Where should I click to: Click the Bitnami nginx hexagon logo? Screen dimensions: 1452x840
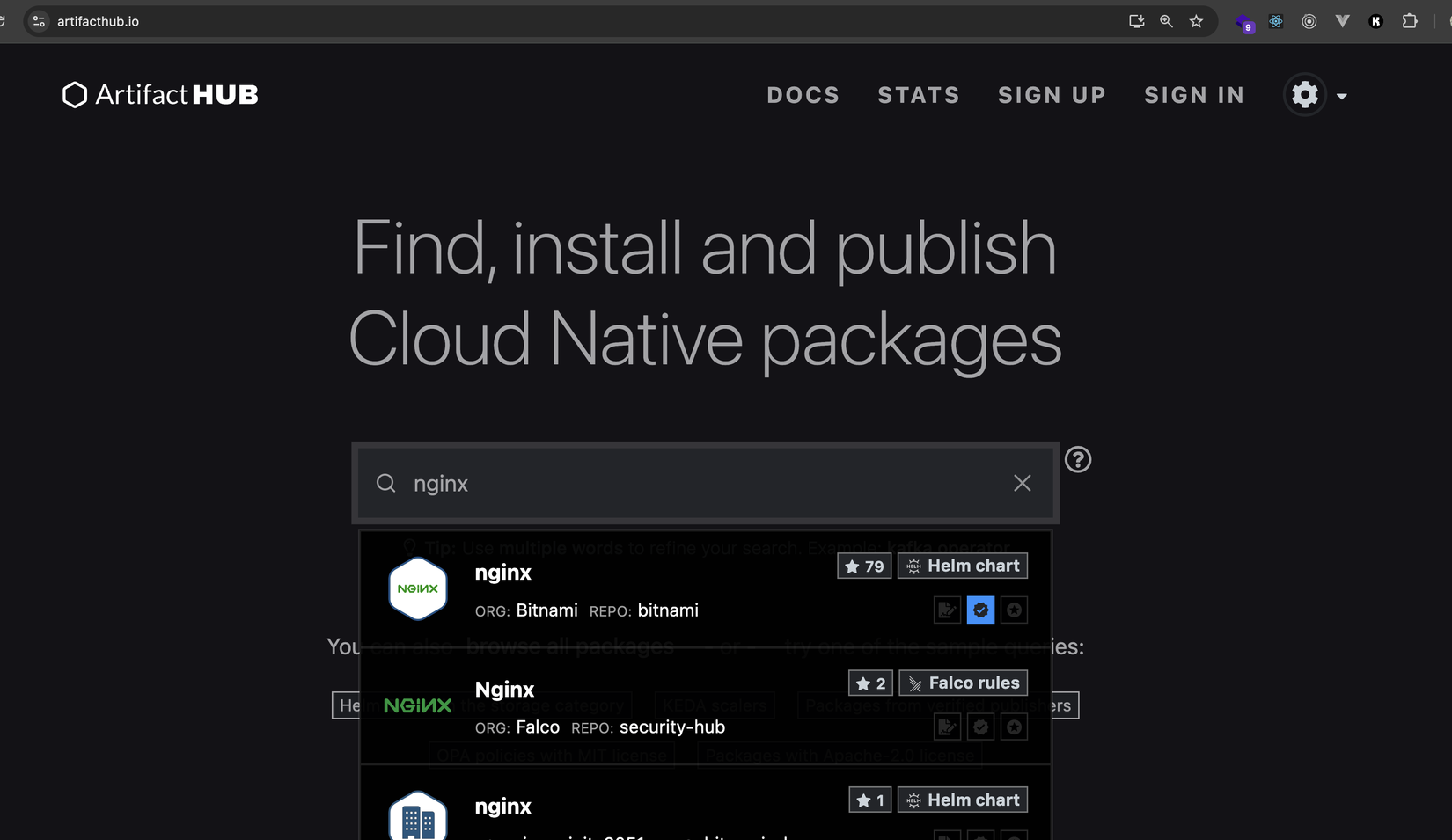pos(418,588)
